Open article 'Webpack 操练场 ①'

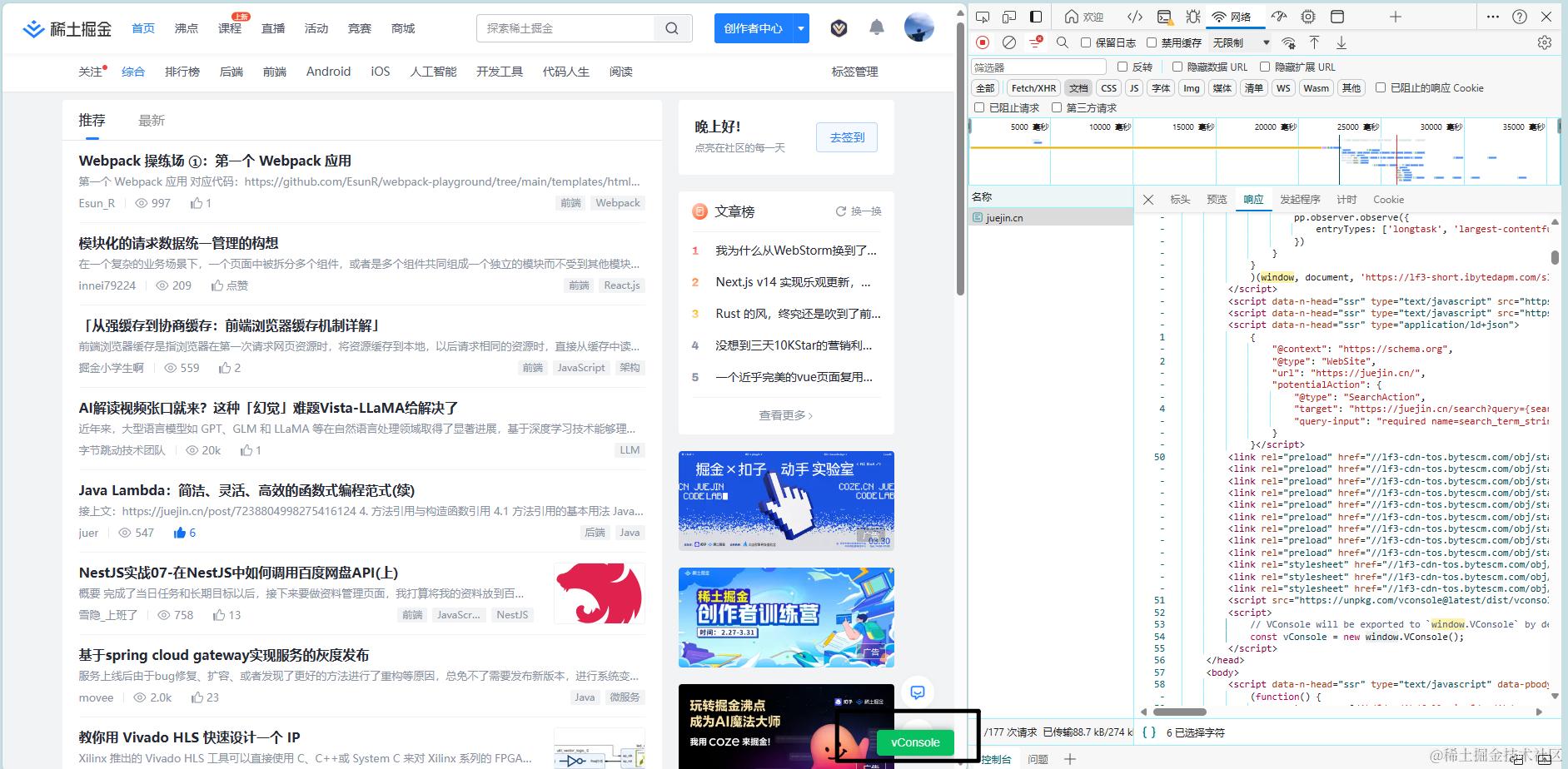(215, 161)
